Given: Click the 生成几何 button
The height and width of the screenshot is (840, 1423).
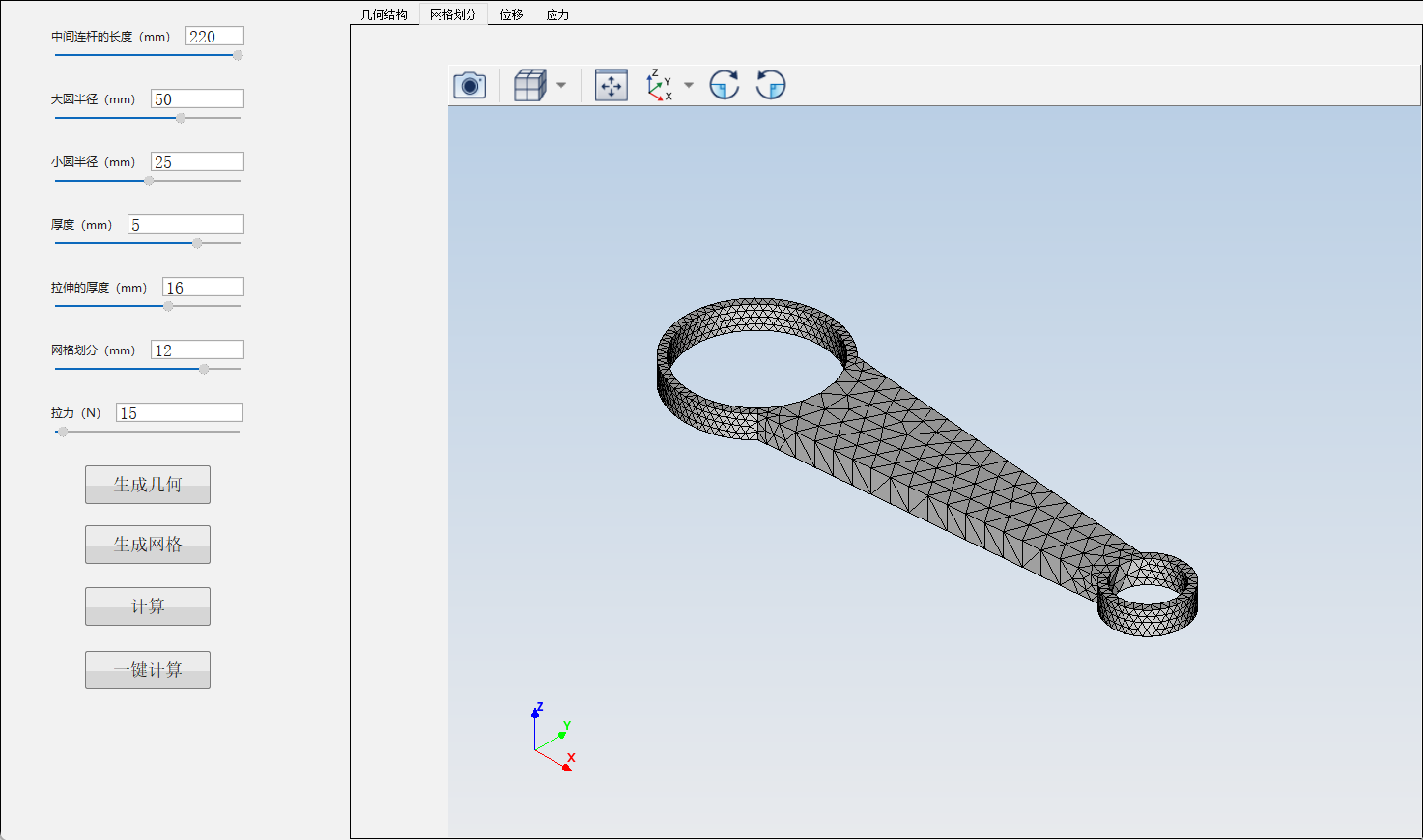Looking at the screenshot, I should coord(148,485).
